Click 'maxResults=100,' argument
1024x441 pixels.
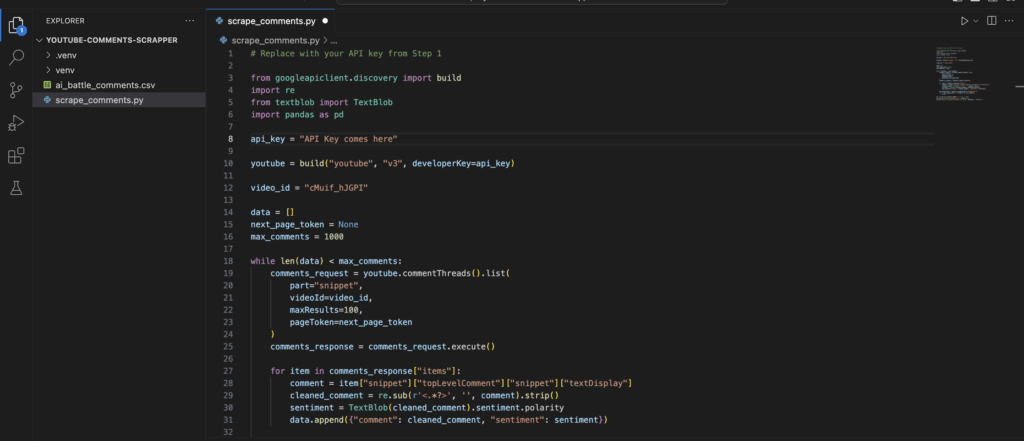click(x=327, y=310)
